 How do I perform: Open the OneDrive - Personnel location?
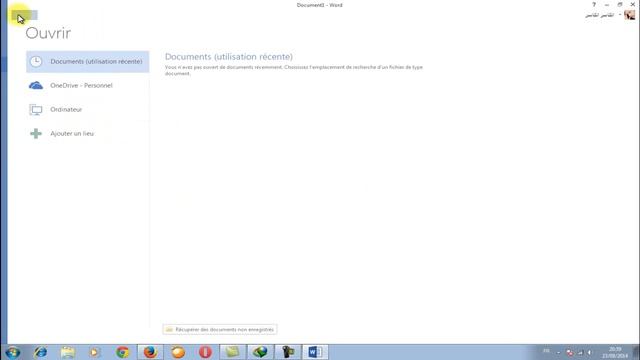87,85
